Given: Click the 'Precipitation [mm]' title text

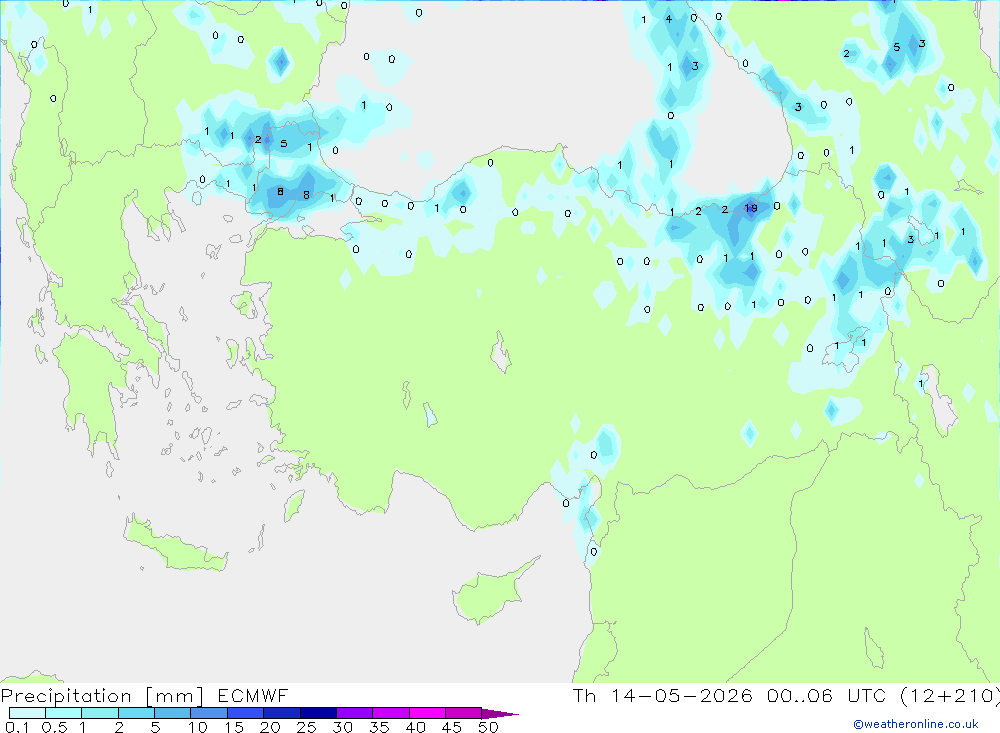Looking at the screenshot, I should (x=102, y=696).
